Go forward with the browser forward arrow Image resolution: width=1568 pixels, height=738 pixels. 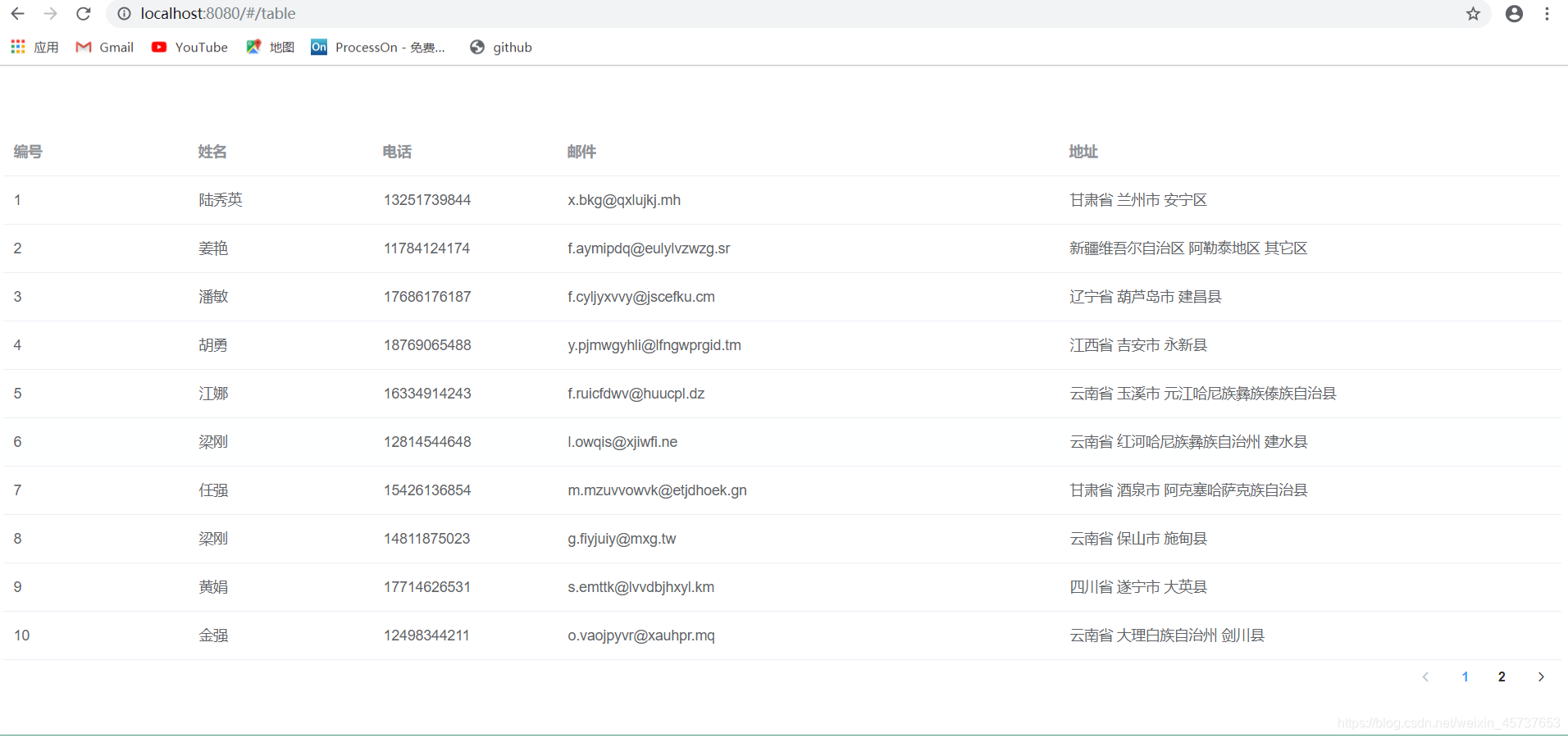pos(50,14)
